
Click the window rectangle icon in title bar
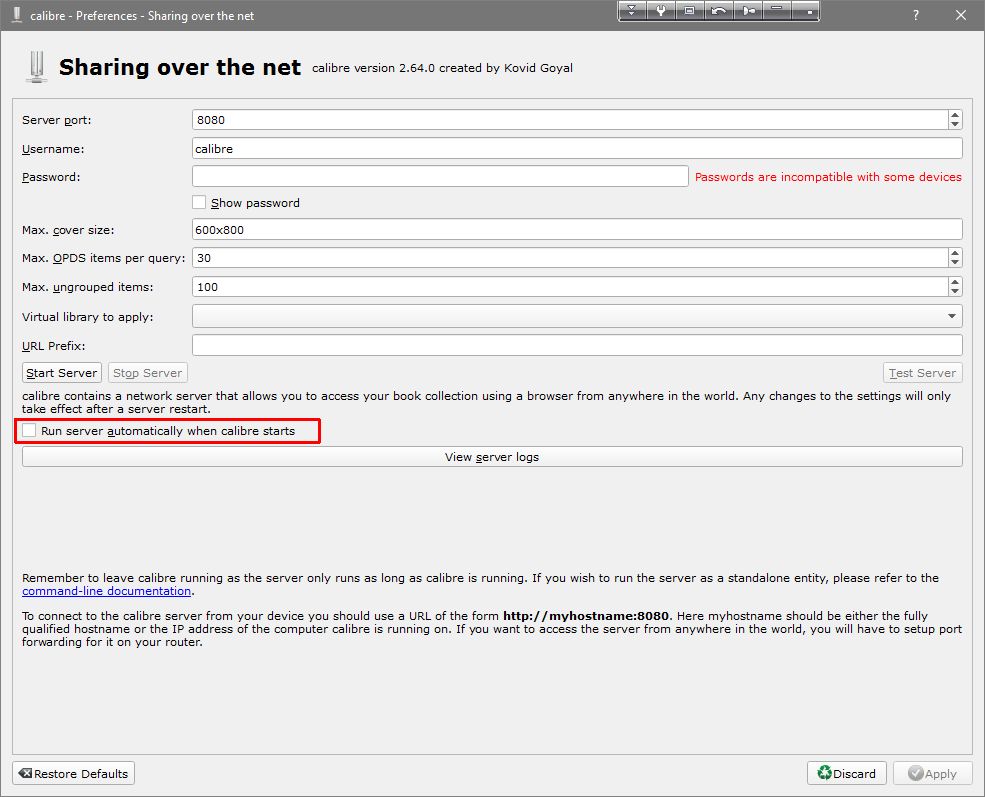tap(690, 11)
